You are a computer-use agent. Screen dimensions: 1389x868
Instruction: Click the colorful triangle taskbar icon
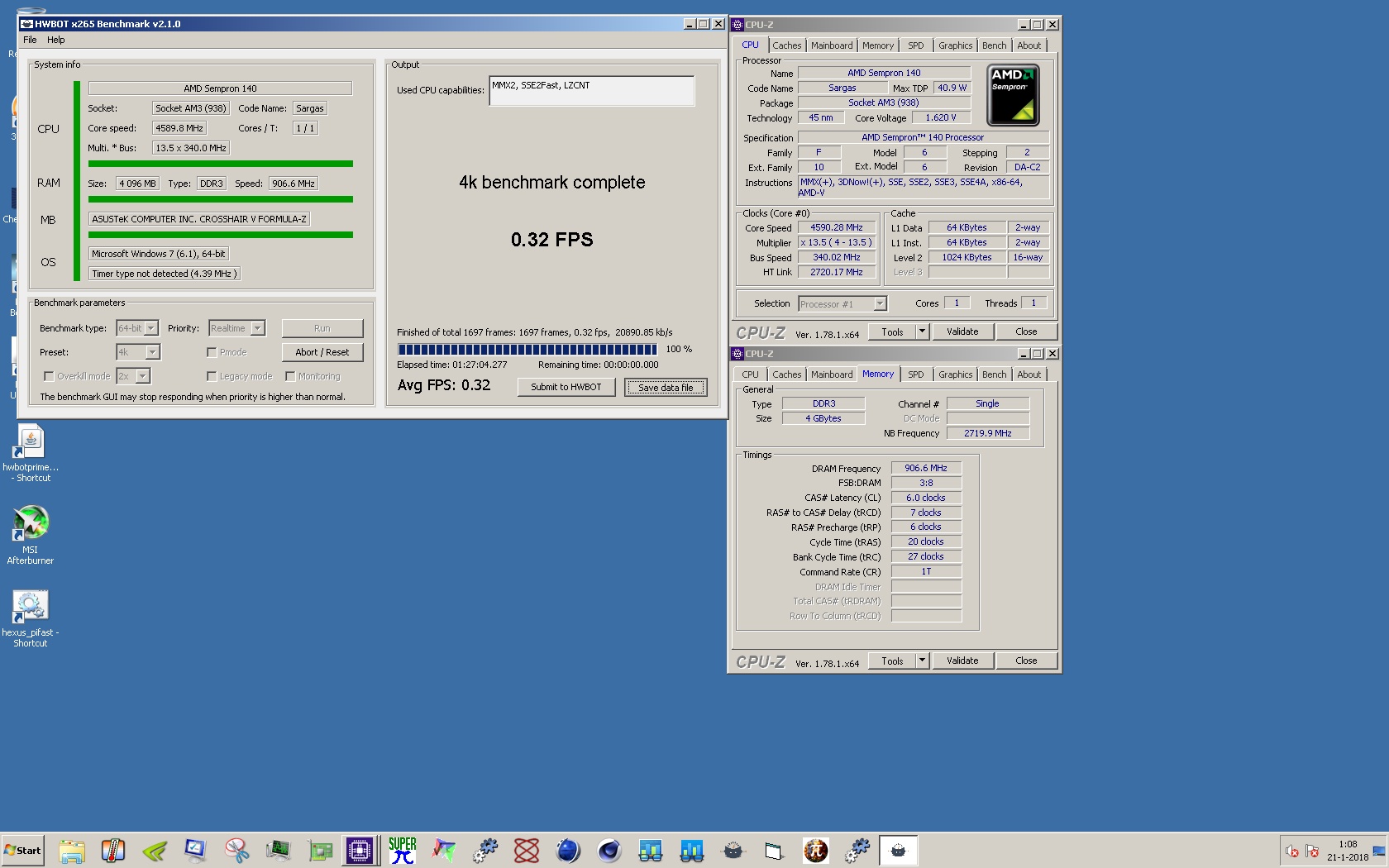coord(444,851)
